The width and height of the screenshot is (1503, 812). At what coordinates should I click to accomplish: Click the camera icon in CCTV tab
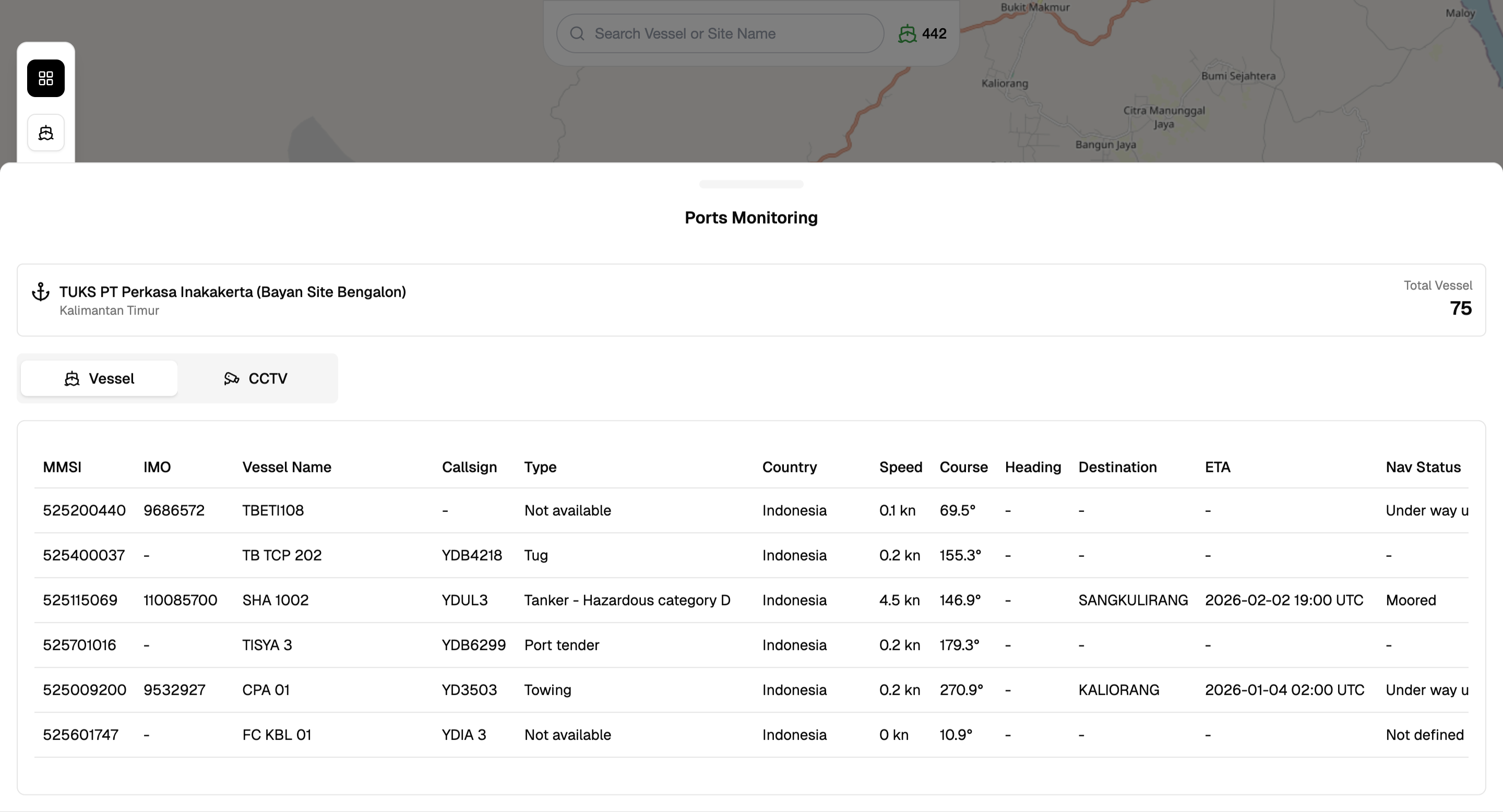232,378
